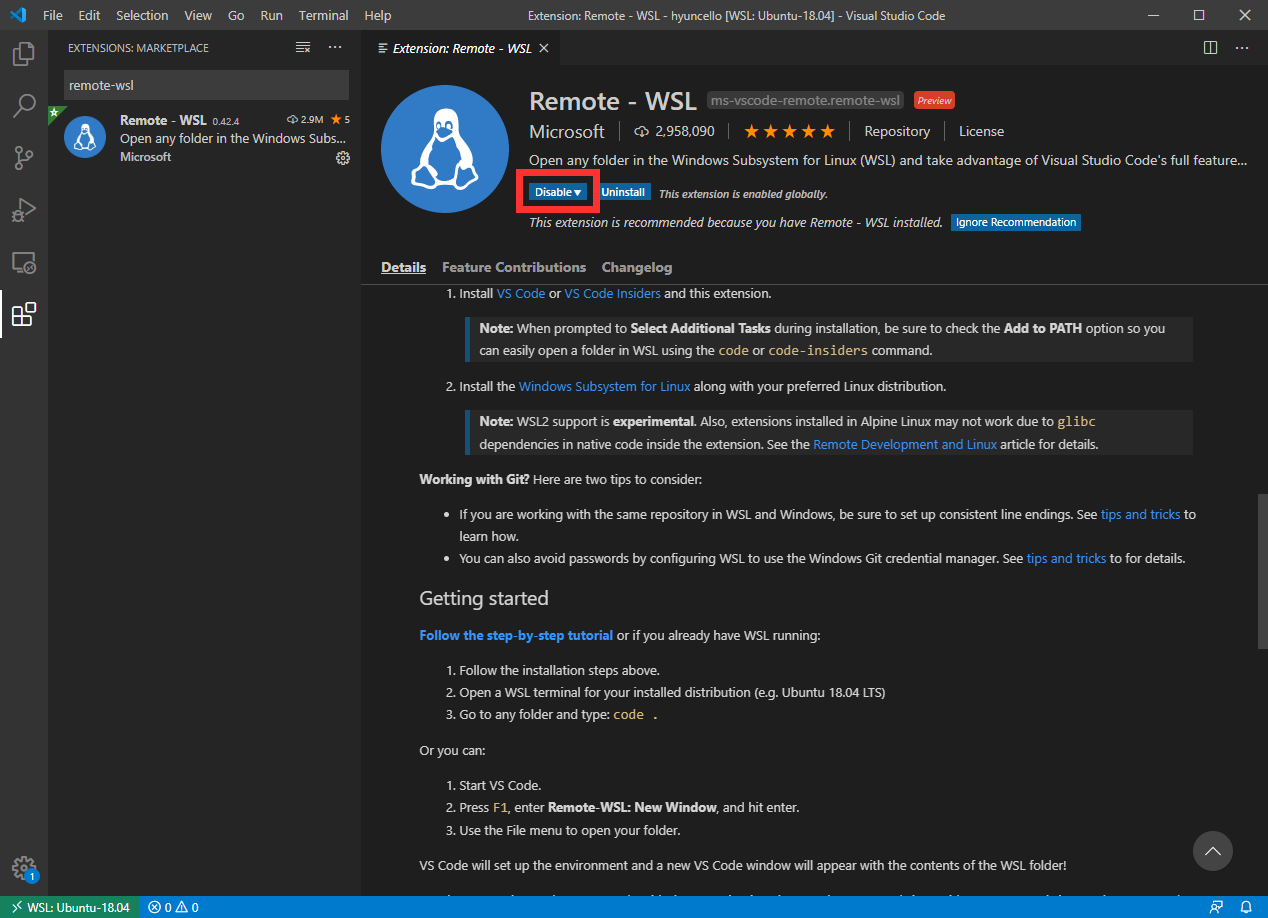Viewport: 1268px width, 918px height.
Task: Click the scroll to top arrow button
Action: (x=1213, y=851)
